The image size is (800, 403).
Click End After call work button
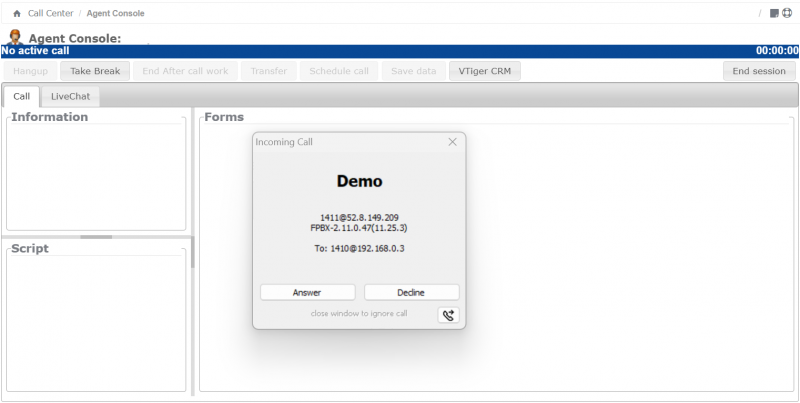coord(185,72)
